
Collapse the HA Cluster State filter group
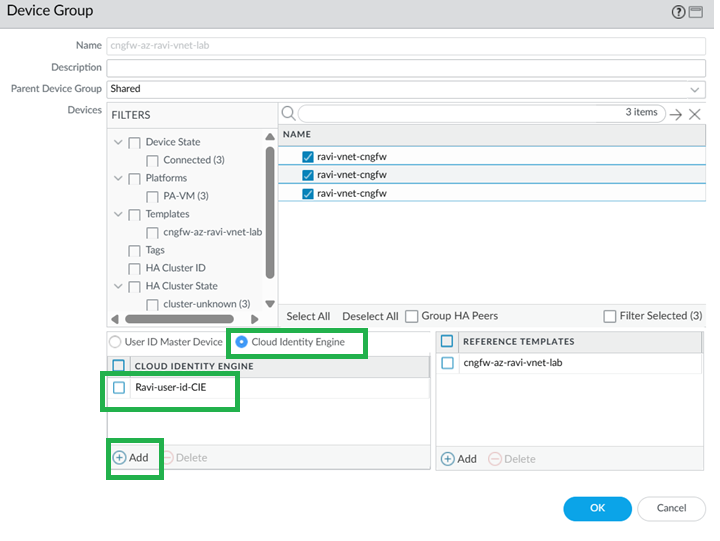click(118, 286)
